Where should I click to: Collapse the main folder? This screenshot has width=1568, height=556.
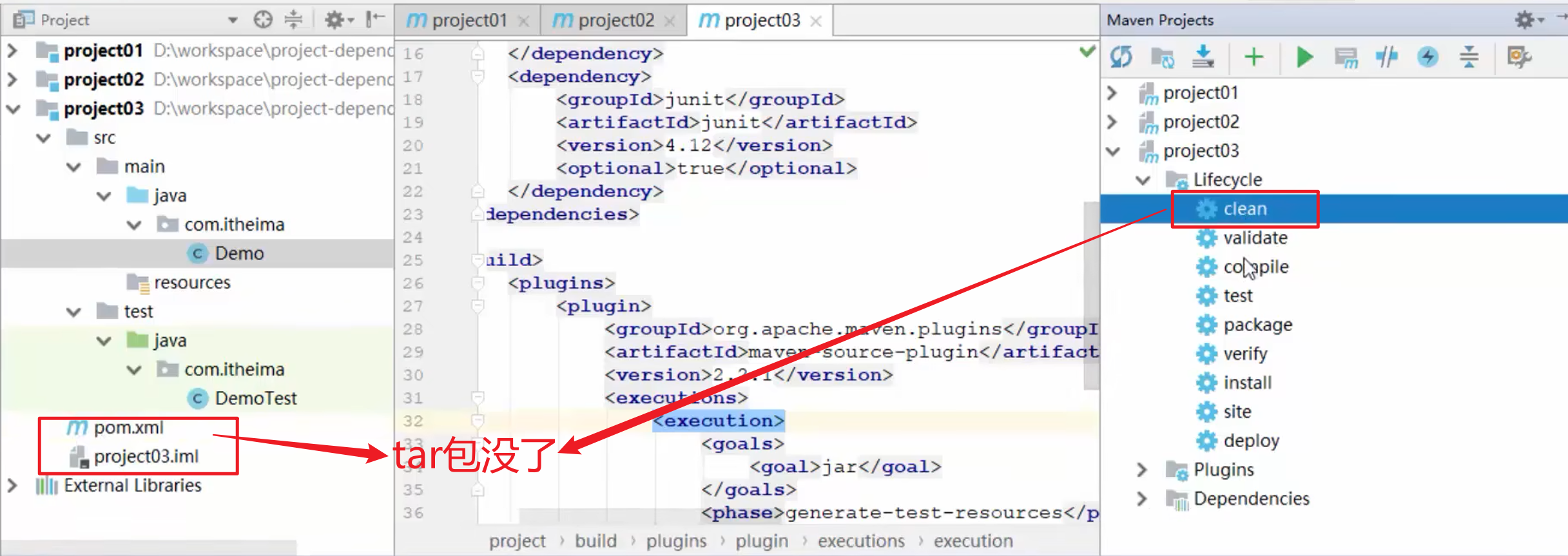coord(73,166)
